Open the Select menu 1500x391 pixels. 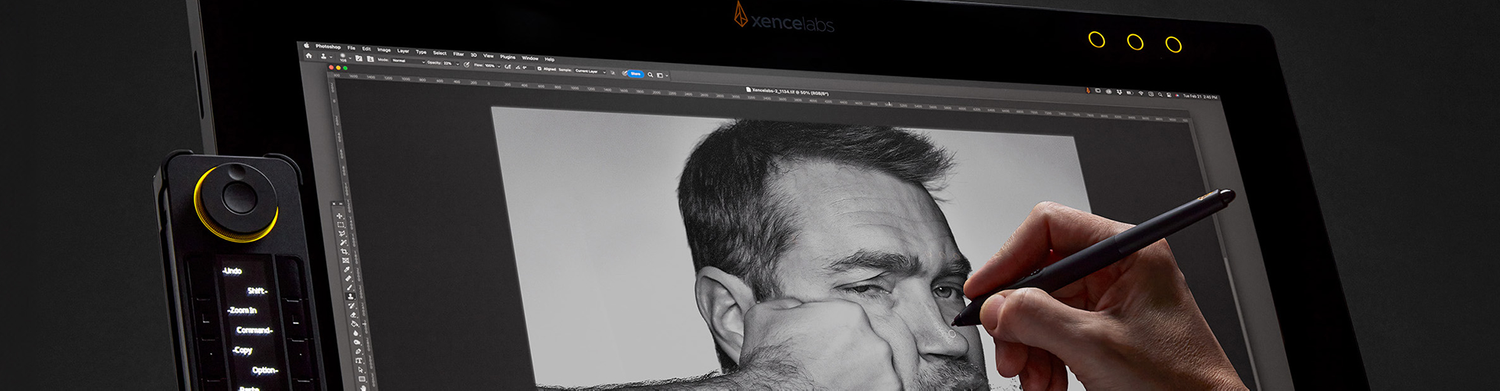pyautogui.click(x=440, y=53)
